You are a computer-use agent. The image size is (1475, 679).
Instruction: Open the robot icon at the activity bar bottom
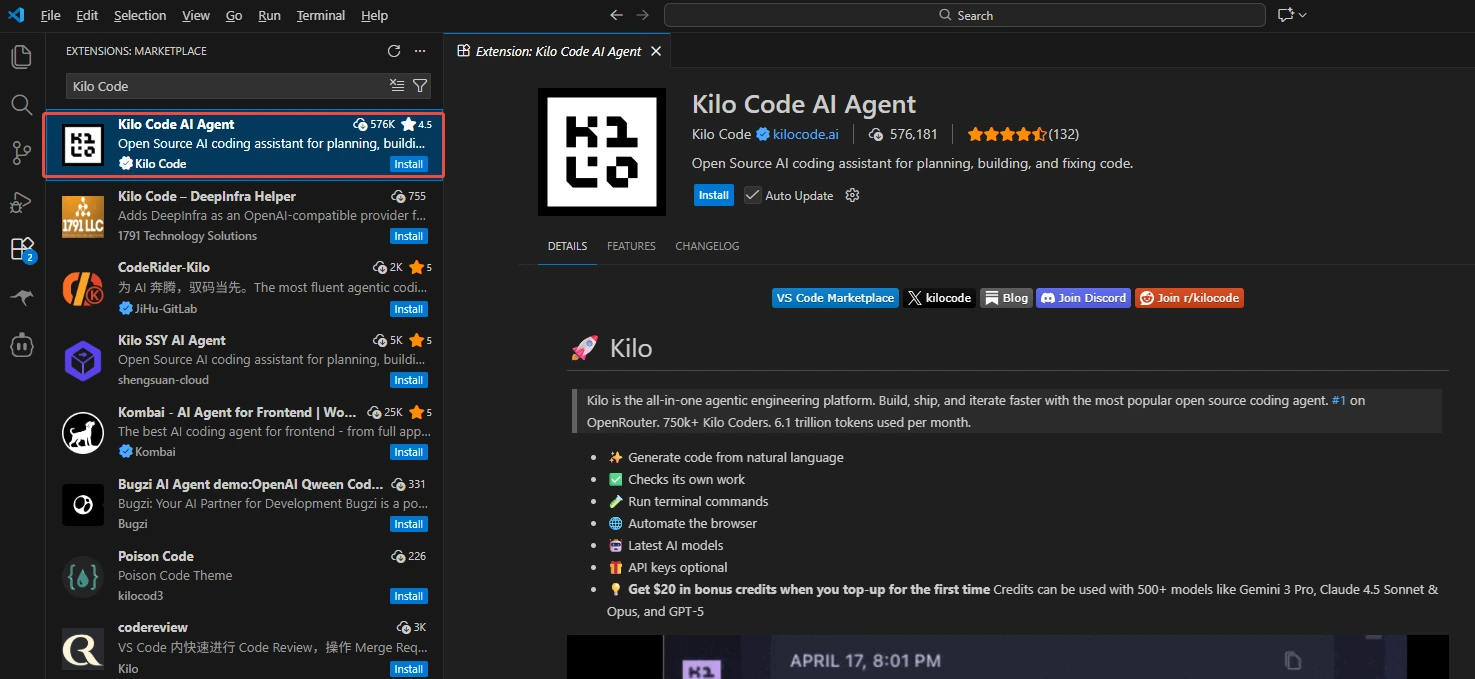[x=21, y=345]
